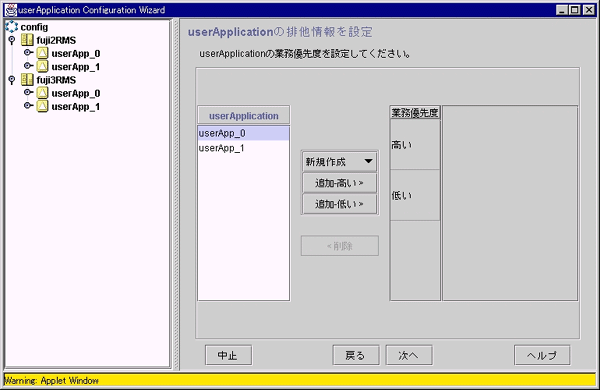Screen dimensions: 600x390
Task: Select userApp_0 label under fuji2RMS
Action: pos(76,54)
